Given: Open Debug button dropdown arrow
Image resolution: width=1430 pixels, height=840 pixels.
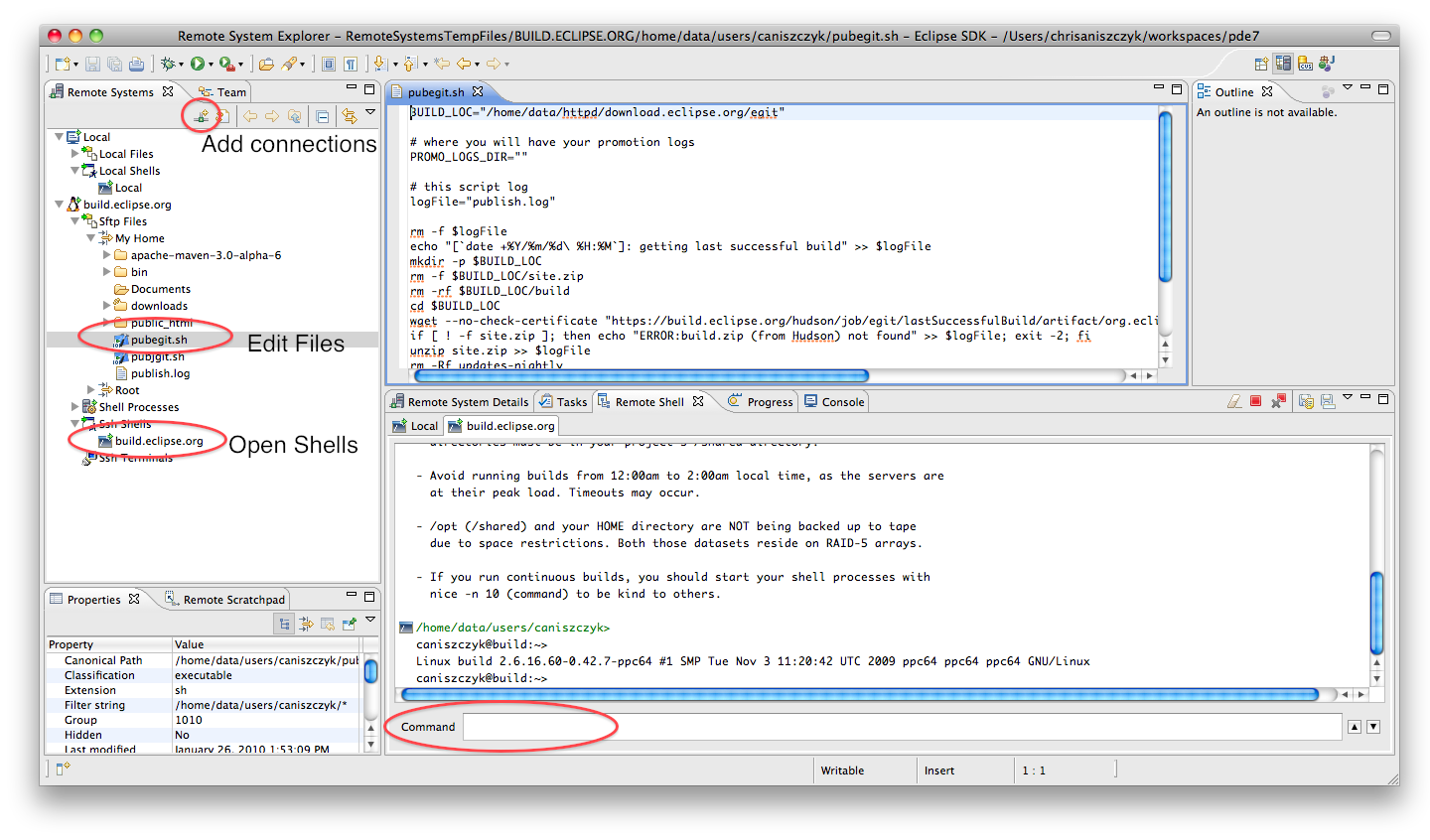Looking at the screenshot, I should (181, 66).
